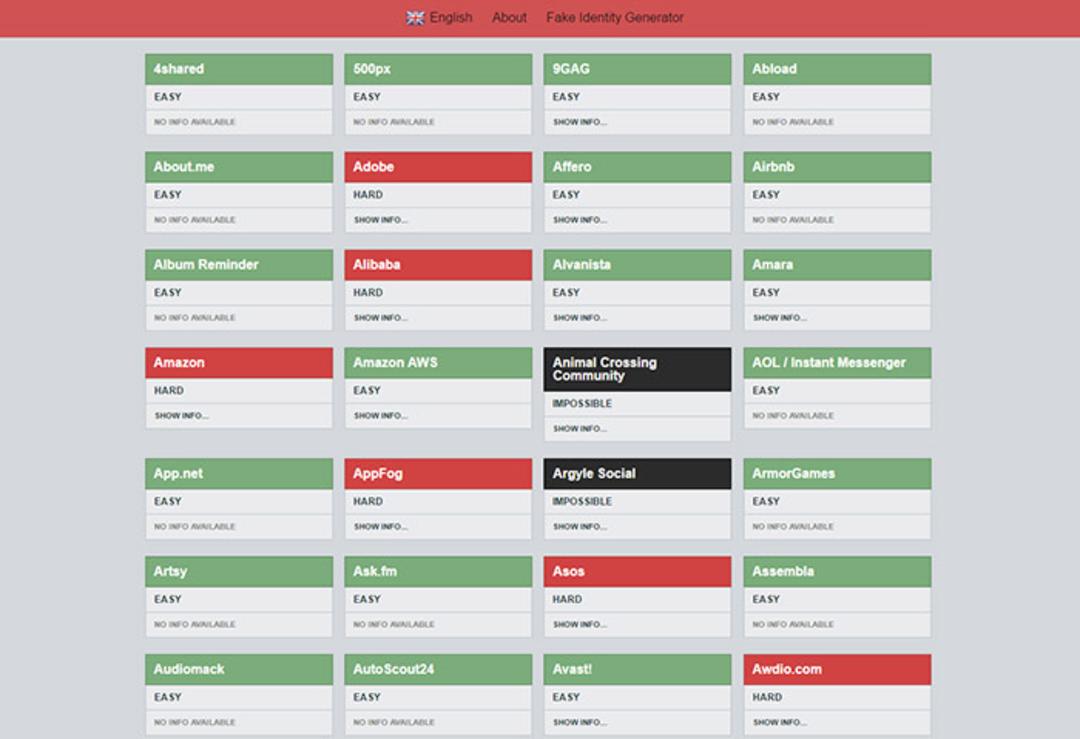The image size is (1080, 739).
Task: Click EASY difficulty label under 4shared
Action: pos(167,97)
